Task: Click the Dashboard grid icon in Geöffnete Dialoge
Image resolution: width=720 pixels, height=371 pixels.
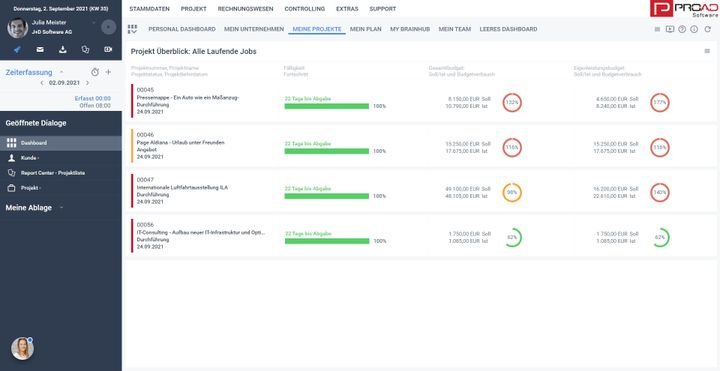Action: pos(12,143)
